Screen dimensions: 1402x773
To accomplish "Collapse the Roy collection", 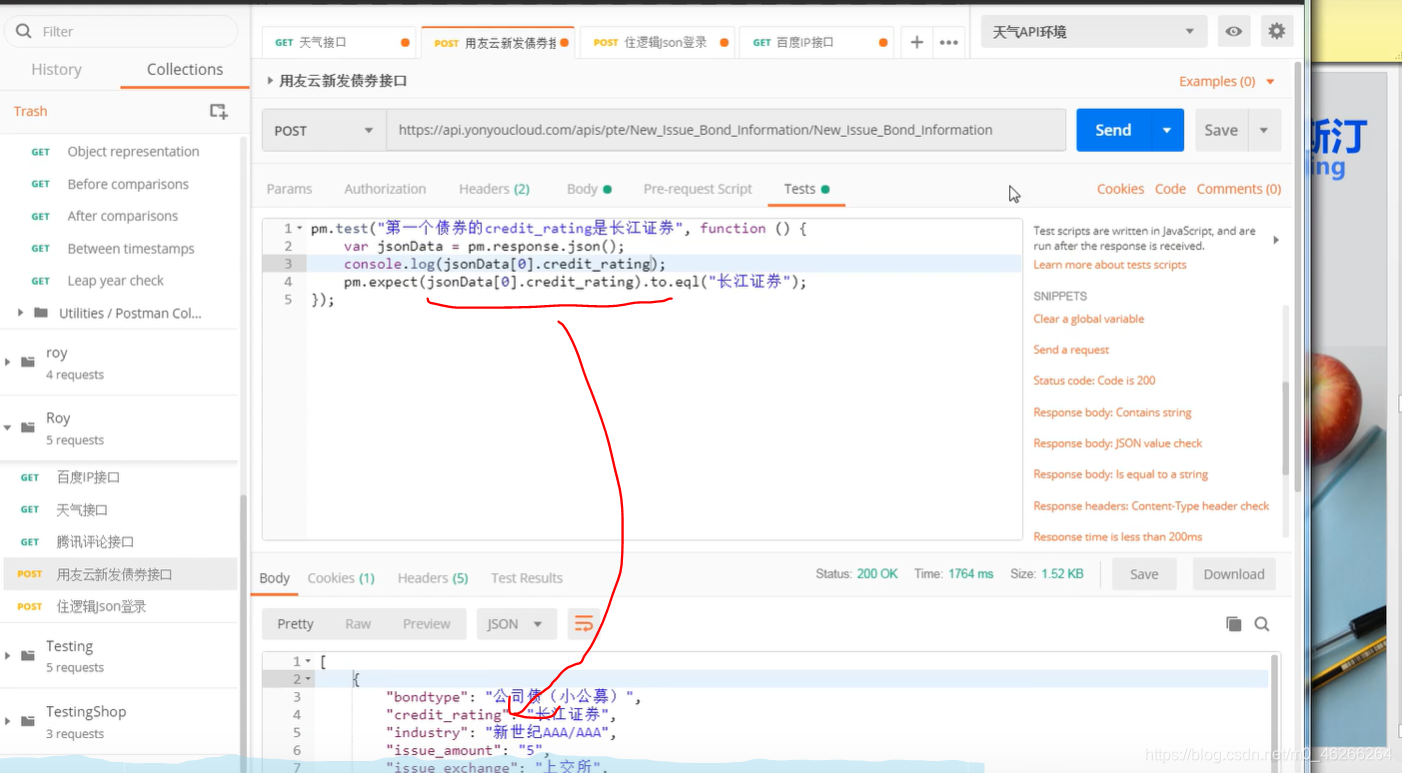I will tap(8, 427).
